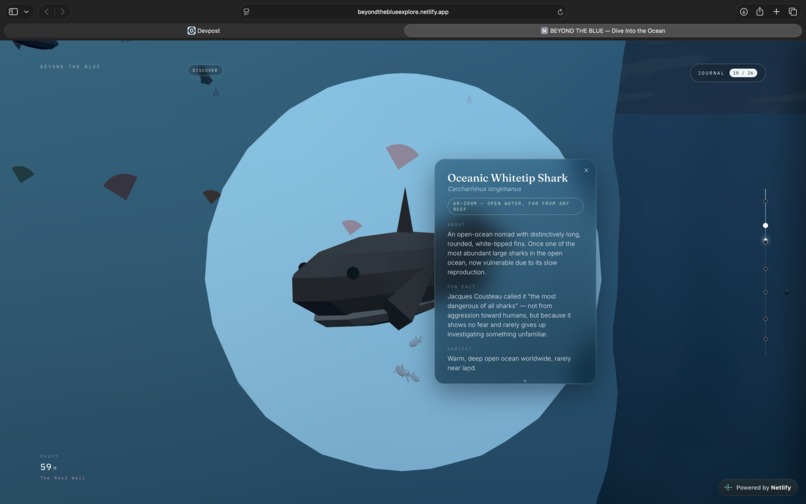The width and height of the screenshot is (806, 504).
Task: Select the BEYOND THE BLUE tab
Action: tap(602, 30)
